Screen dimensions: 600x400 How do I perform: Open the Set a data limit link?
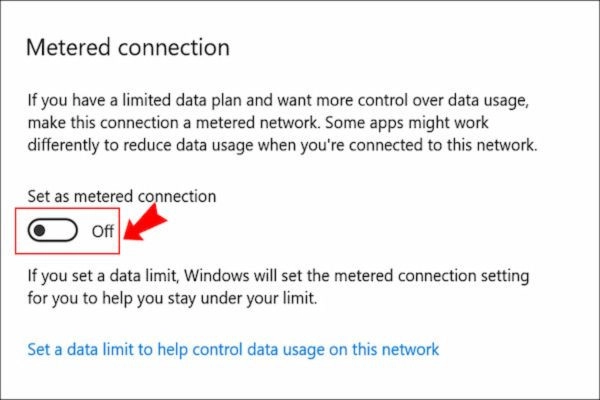pyautogui.click(x=232, y=349)
